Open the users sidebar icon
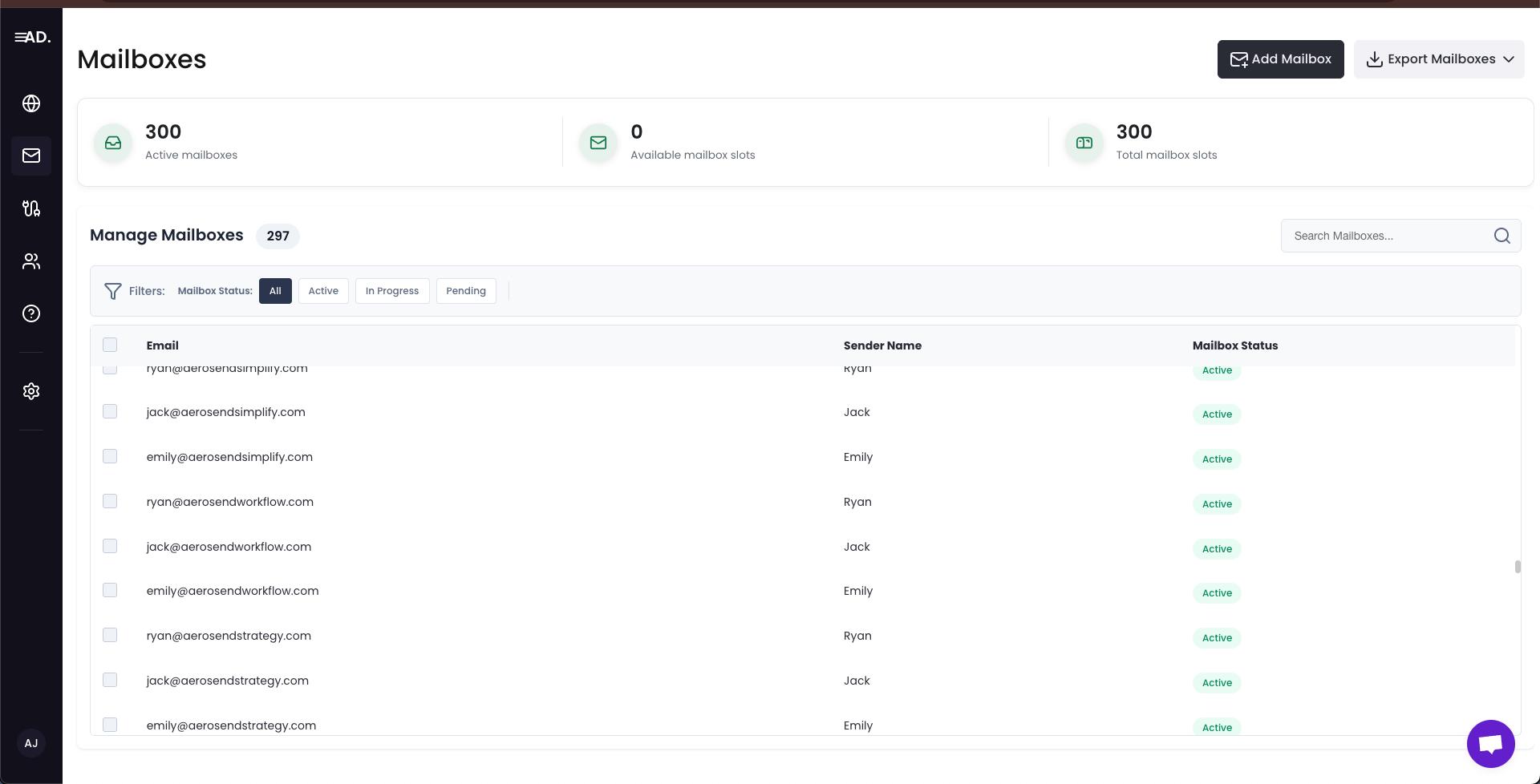Image resolution: width=1540 pixels, height=784 pixels. 31,261
